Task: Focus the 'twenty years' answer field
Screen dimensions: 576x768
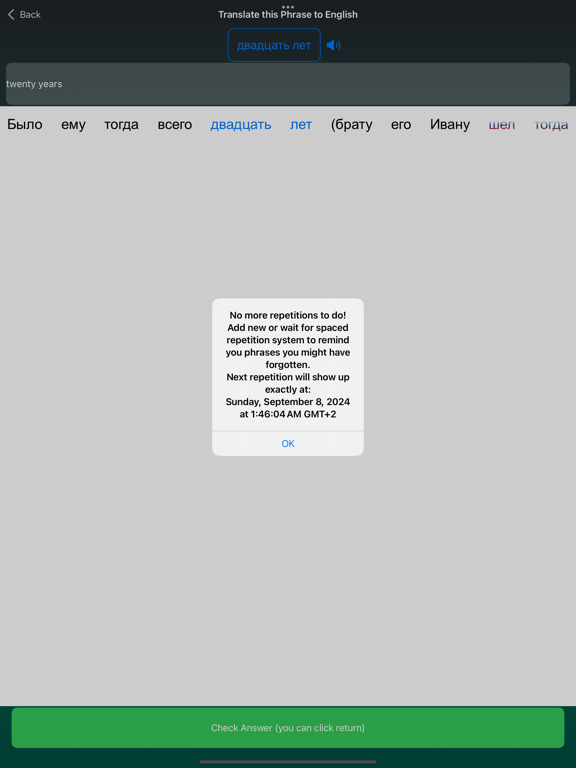Action: click(x=288, y=84)
